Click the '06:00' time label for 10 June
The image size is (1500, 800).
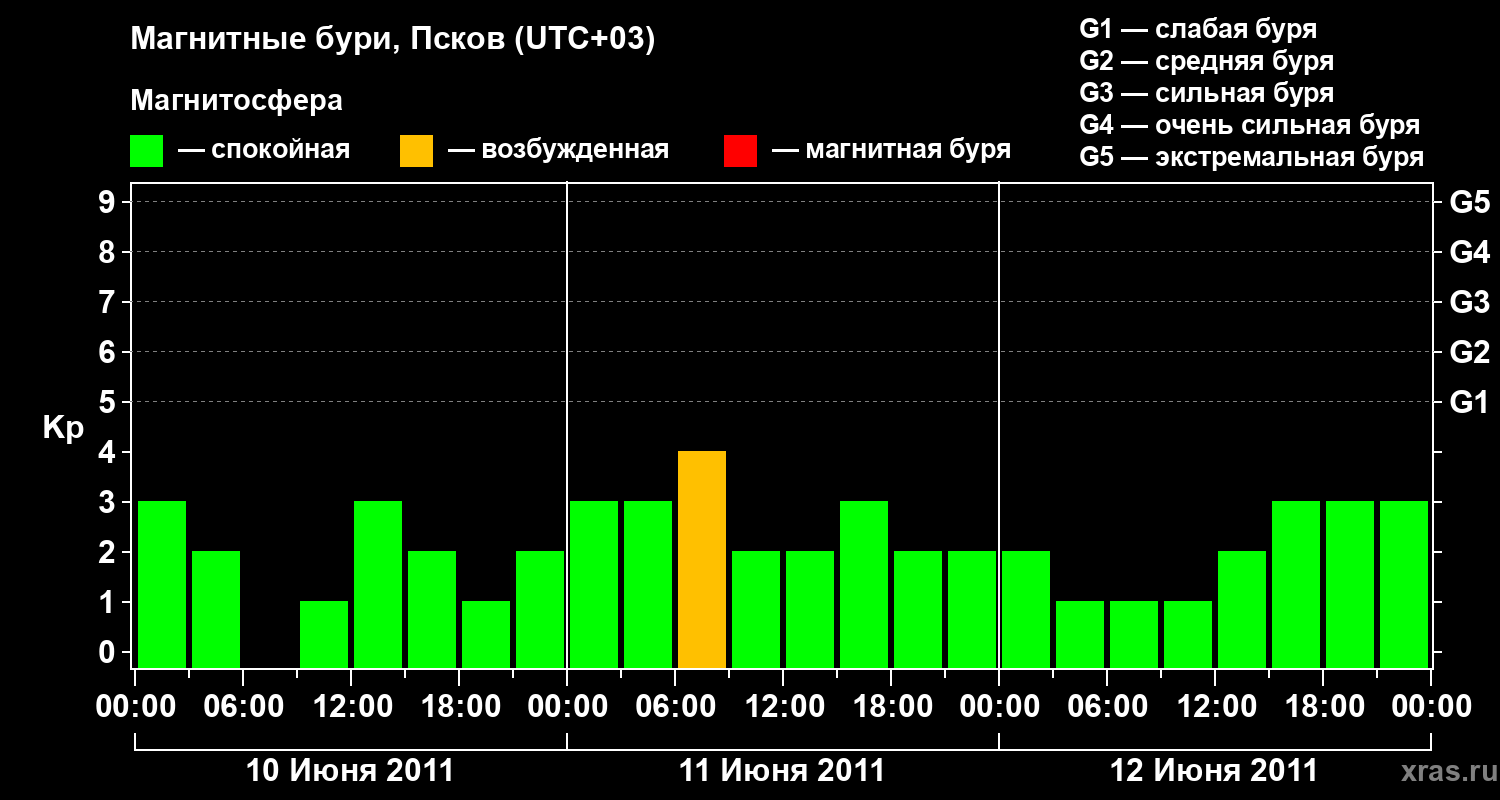243,707
